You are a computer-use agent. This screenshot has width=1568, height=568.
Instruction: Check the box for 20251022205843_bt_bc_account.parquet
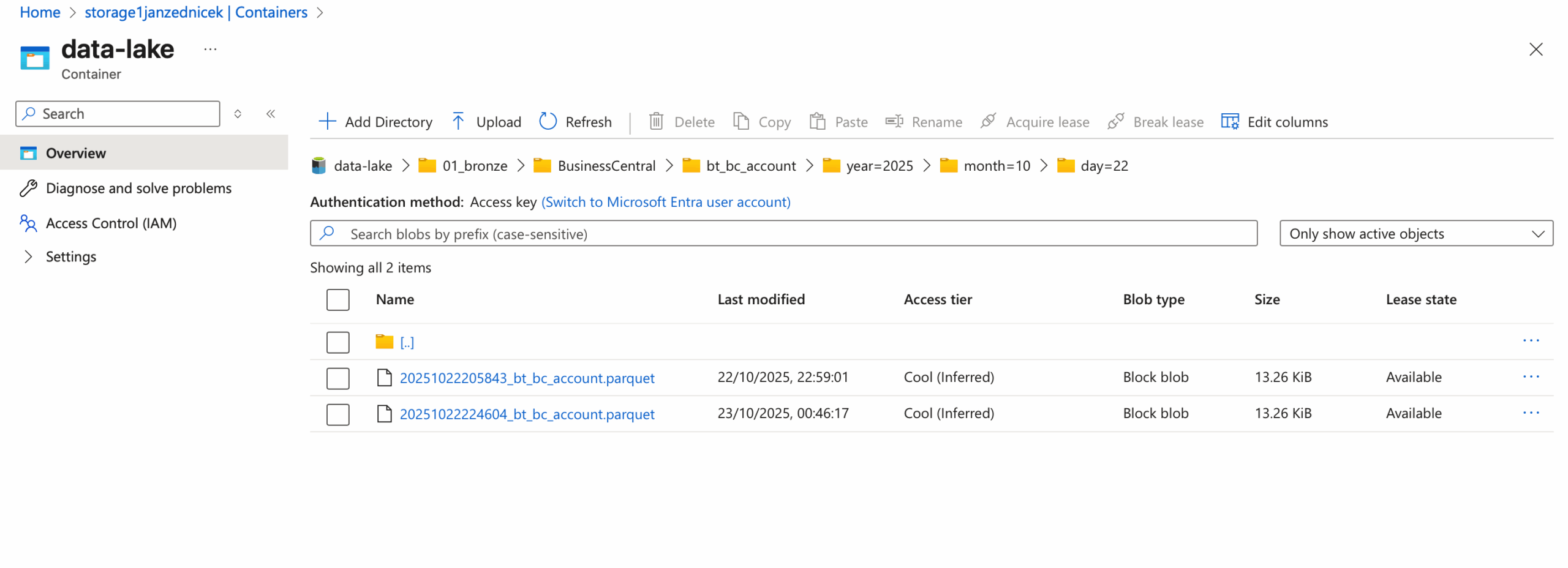[337, 378]
